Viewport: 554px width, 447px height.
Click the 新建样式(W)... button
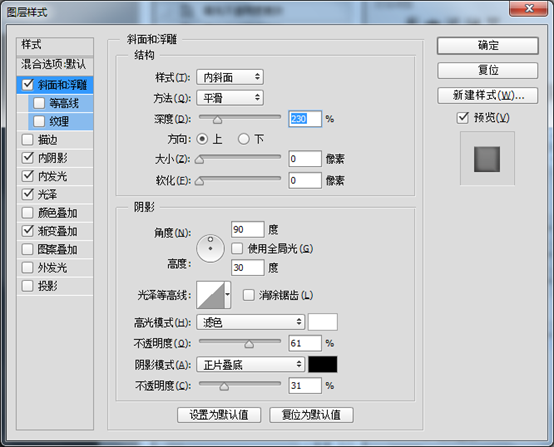click(x=488, y=95)
